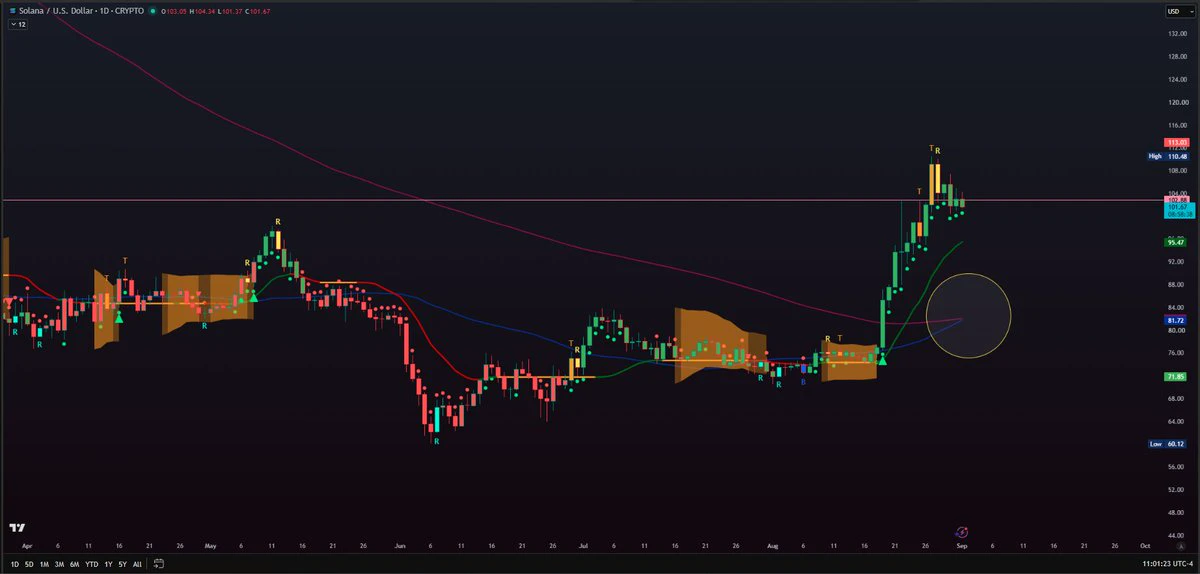Select the 1M time range
The height and width of the screenshot is (574, 1200).
[44, 564]
